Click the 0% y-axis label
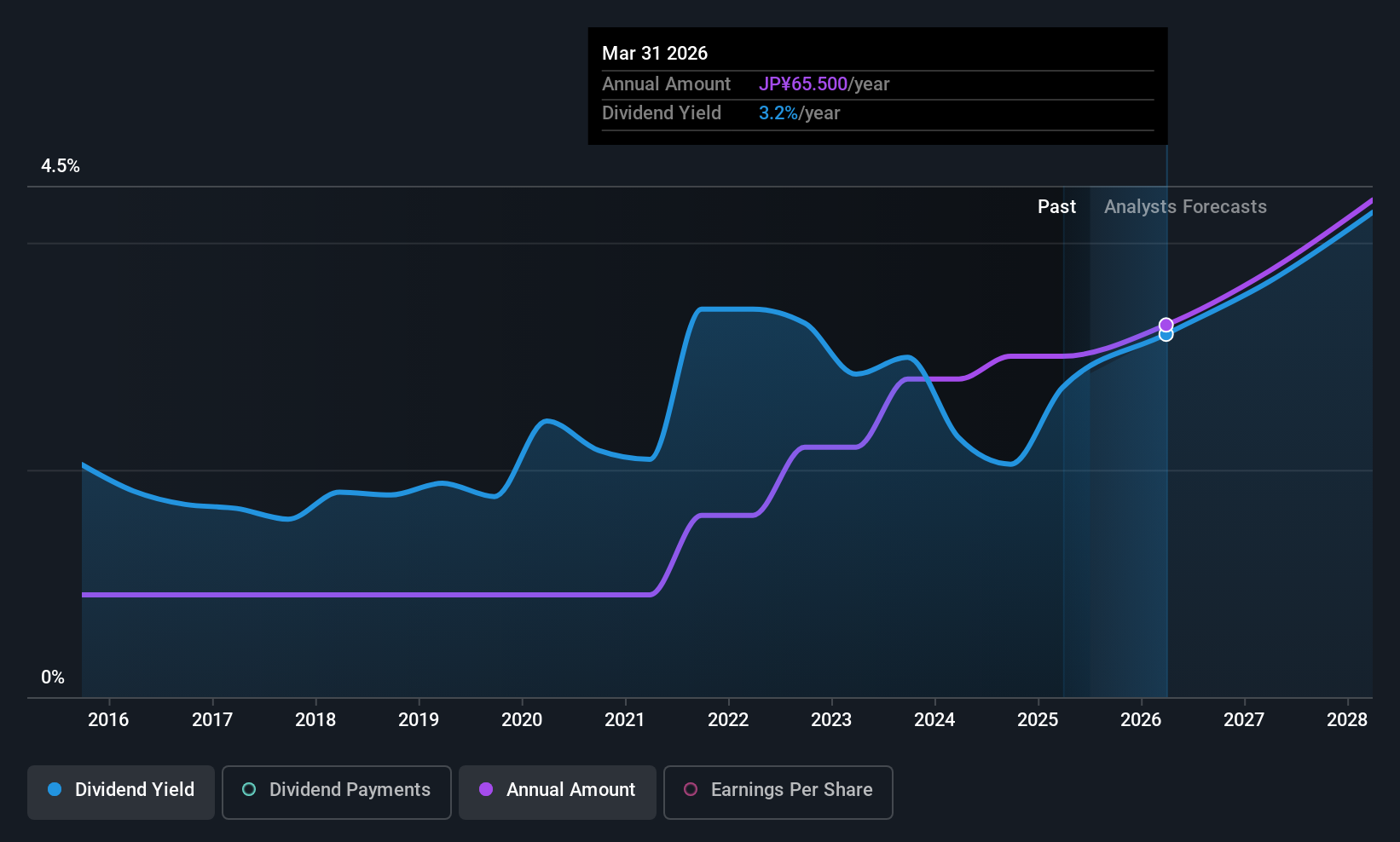The image size is (1400, 842). [x=53, y=678]
